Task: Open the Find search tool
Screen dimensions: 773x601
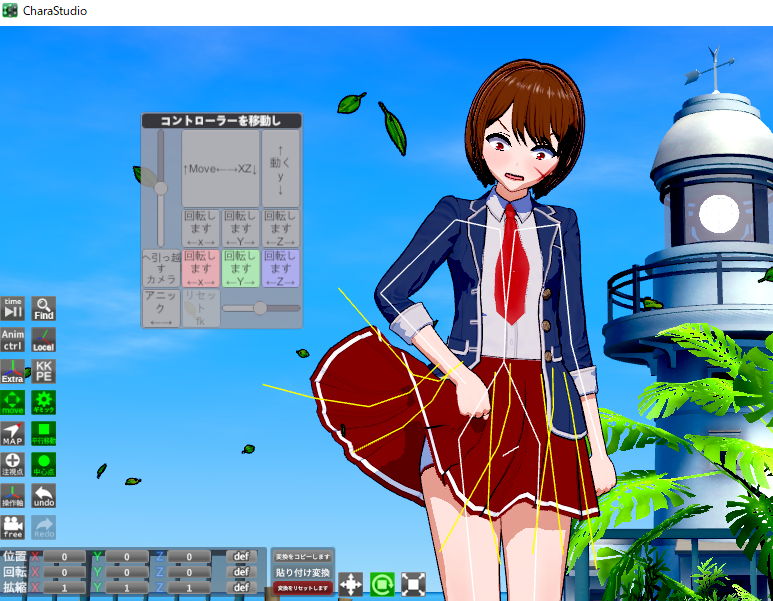Action: tap(43, 308)
